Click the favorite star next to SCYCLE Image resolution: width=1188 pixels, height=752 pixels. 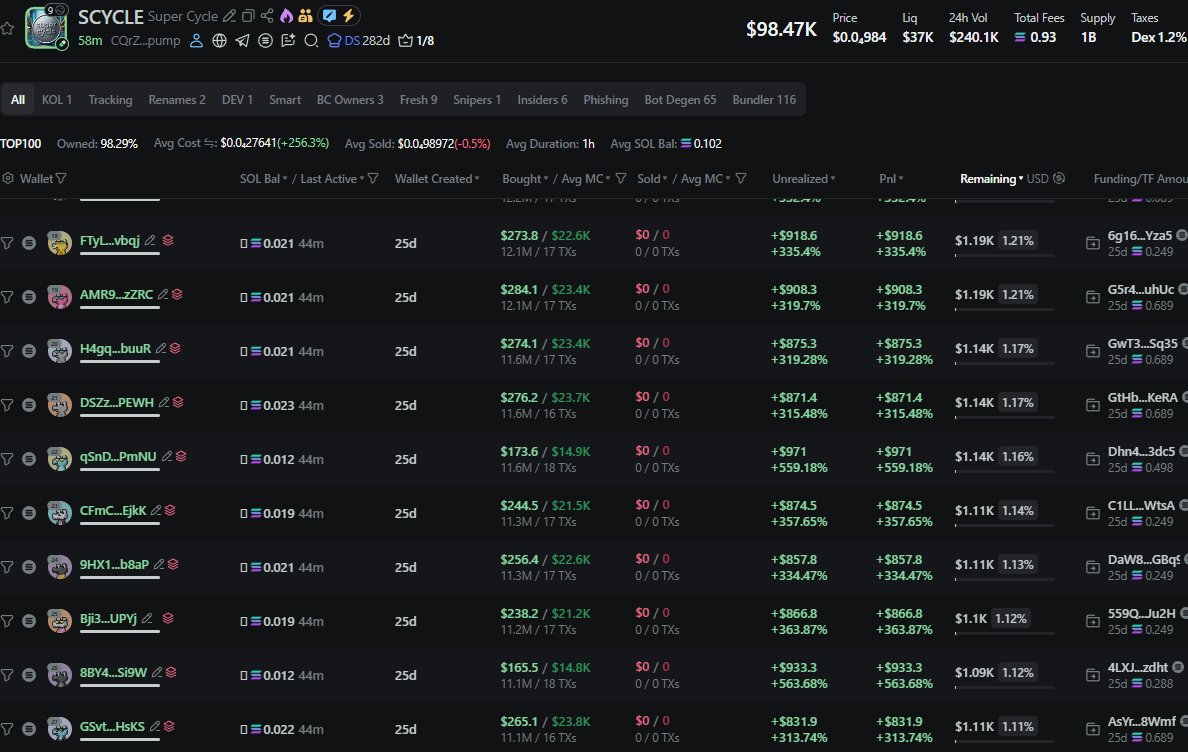(x=8, y=29)
